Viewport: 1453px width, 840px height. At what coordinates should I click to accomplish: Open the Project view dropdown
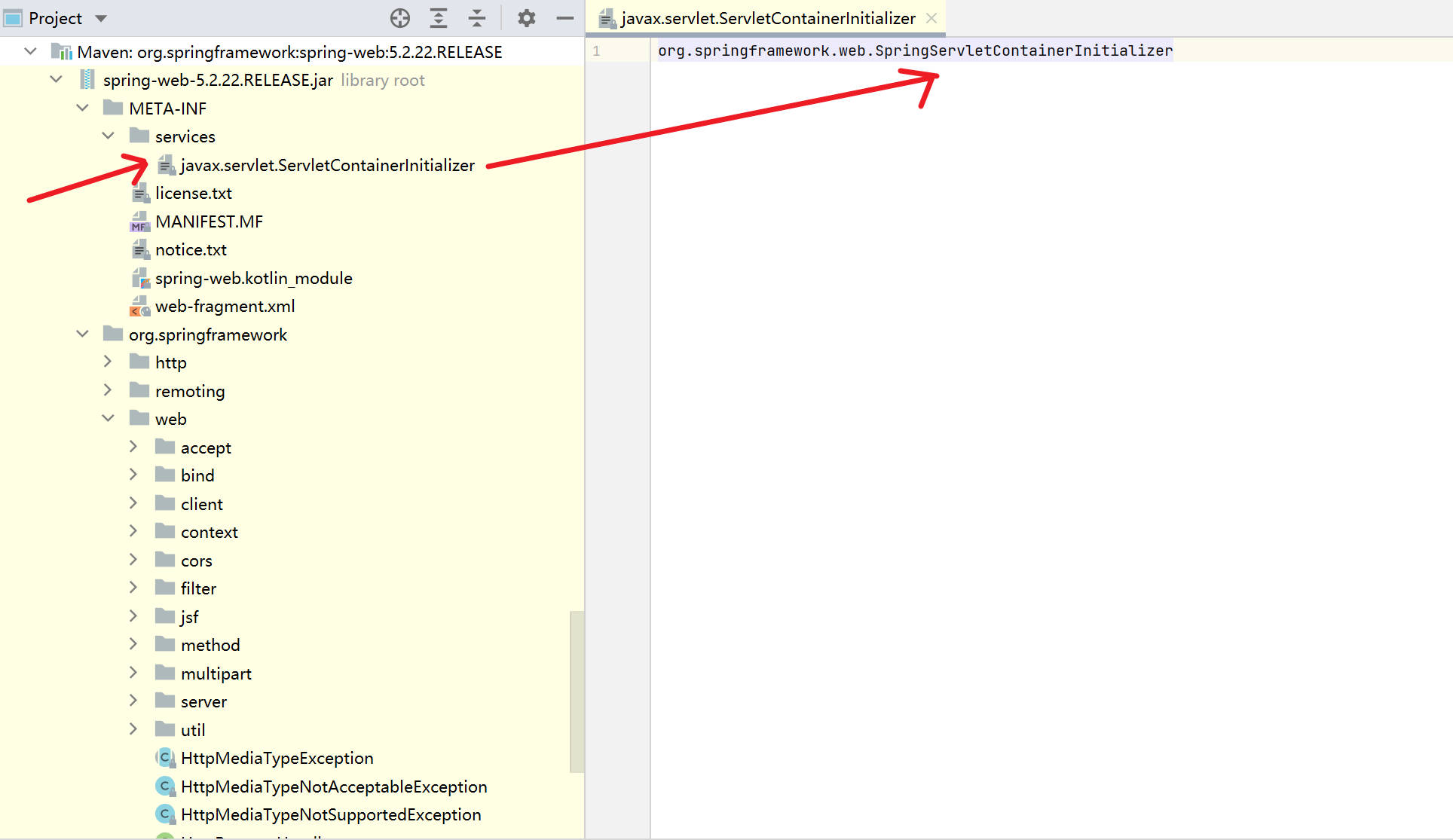[101, 19]
